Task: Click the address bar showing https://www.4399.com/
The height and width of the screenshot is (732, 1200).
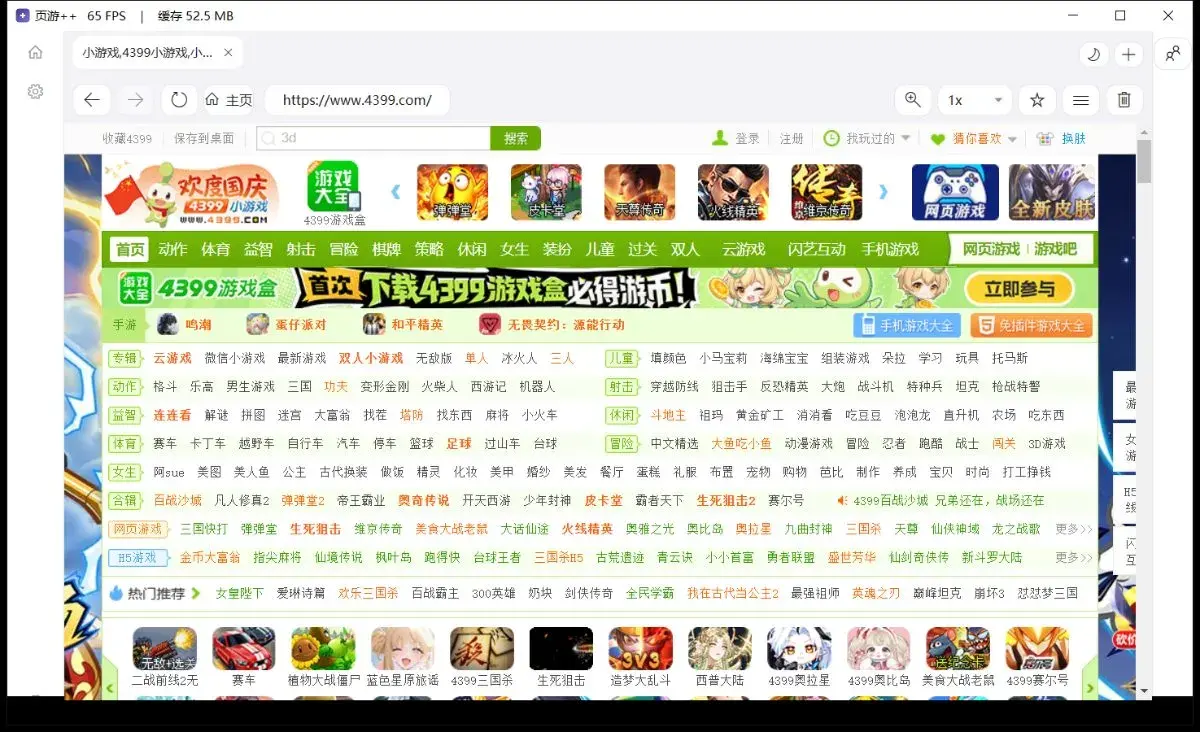Action: [357, 100]
